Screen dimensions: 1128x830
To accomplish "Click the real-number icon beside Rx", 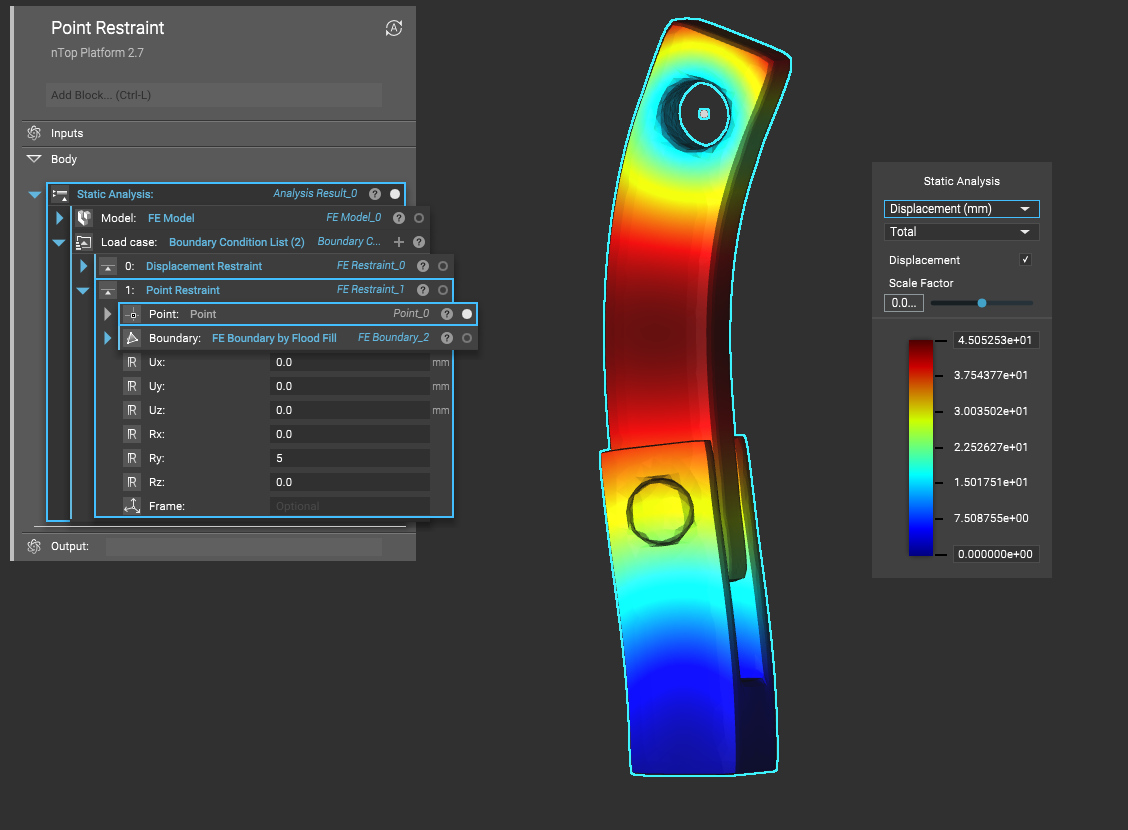I will tap(132, 434).
